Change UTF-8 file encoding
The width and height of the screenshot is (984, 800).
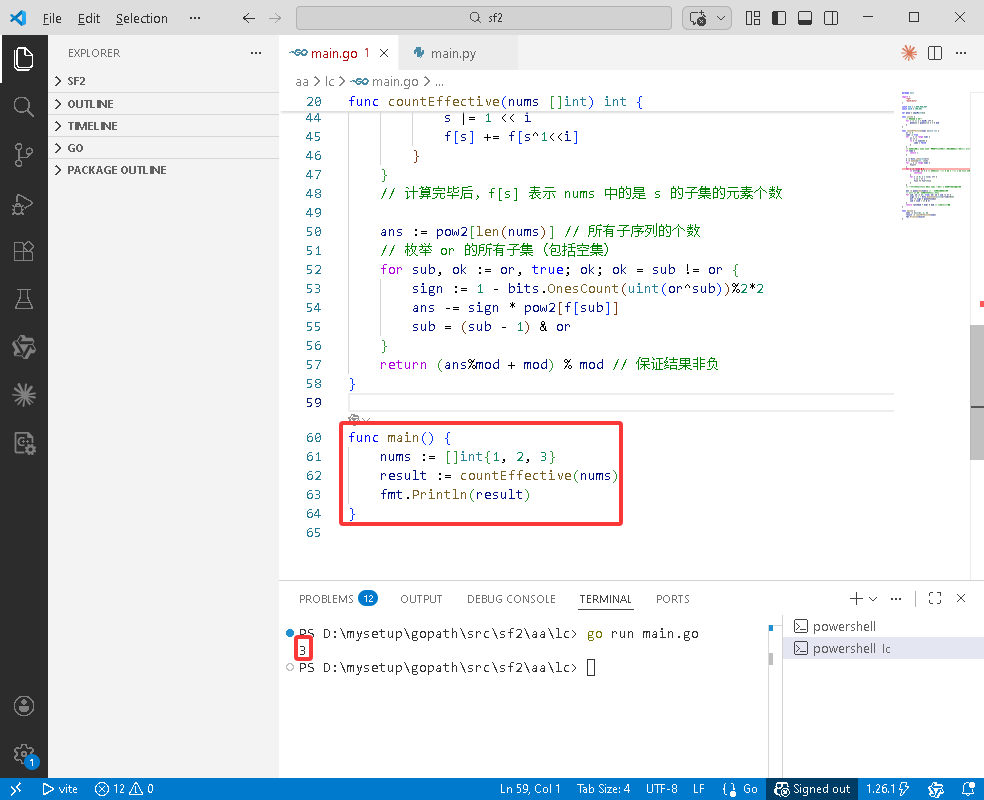(x=661, y=789)
